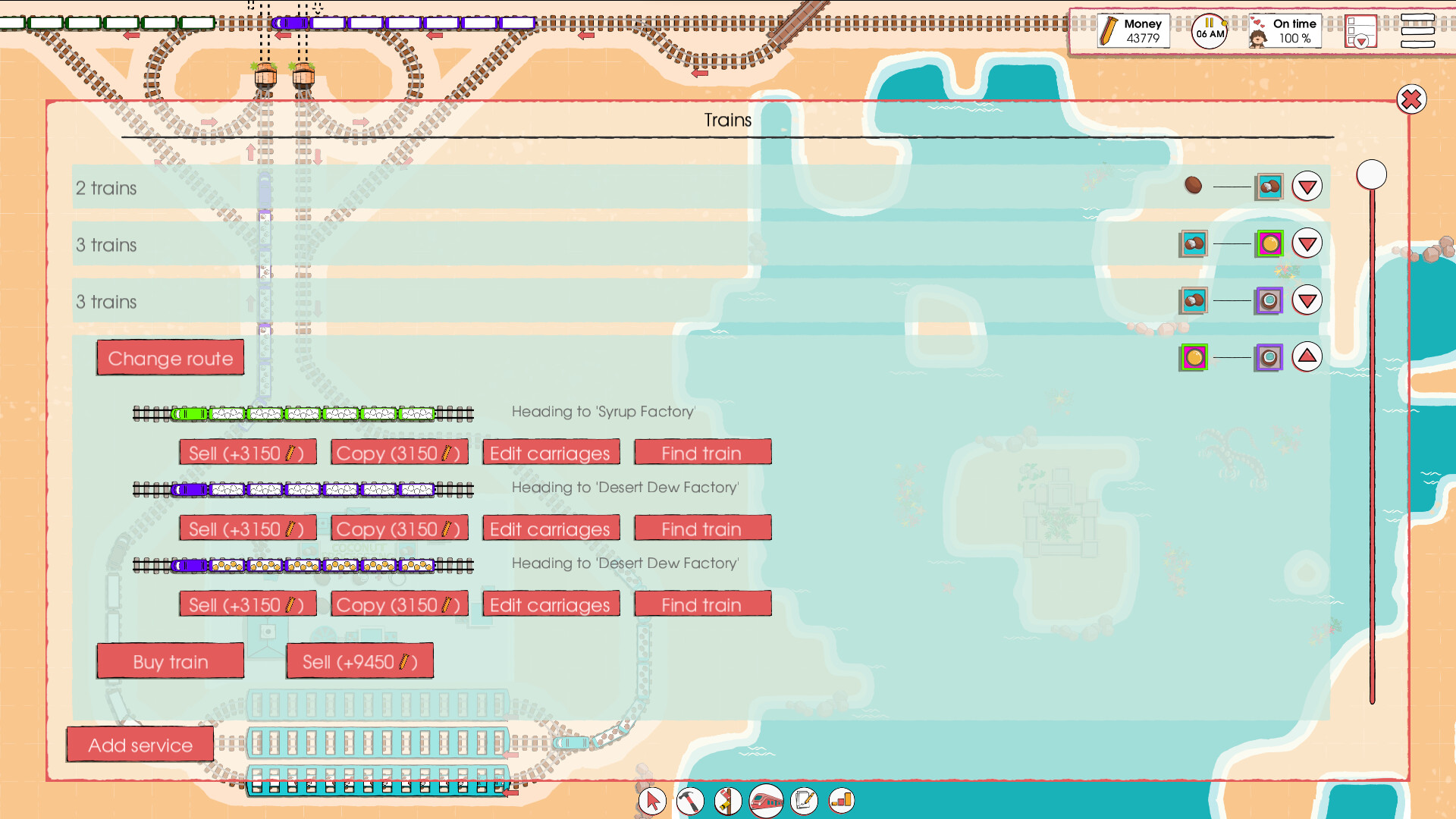Click Change route button
Image resolution: width=1456 pixels, height=819 pixels.
point(171,358)
